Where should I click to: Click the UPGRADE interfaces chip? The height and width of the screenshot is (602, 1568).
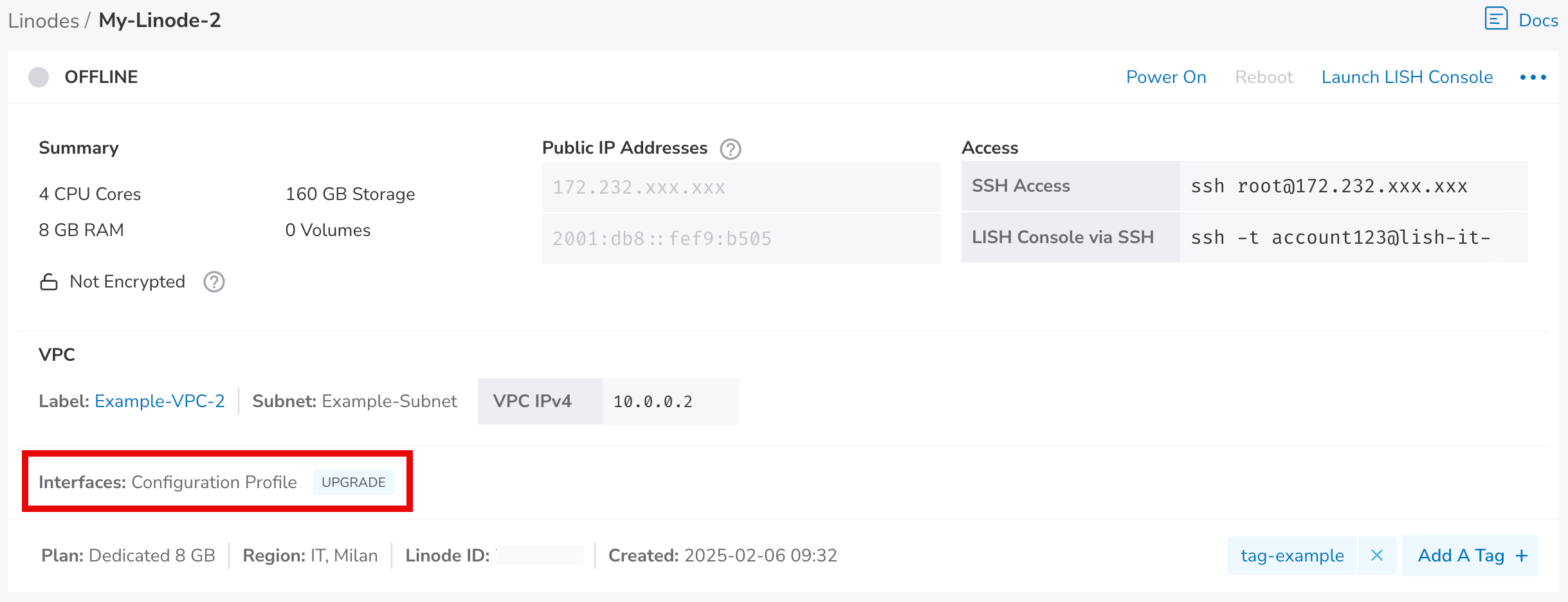(353, 482)
